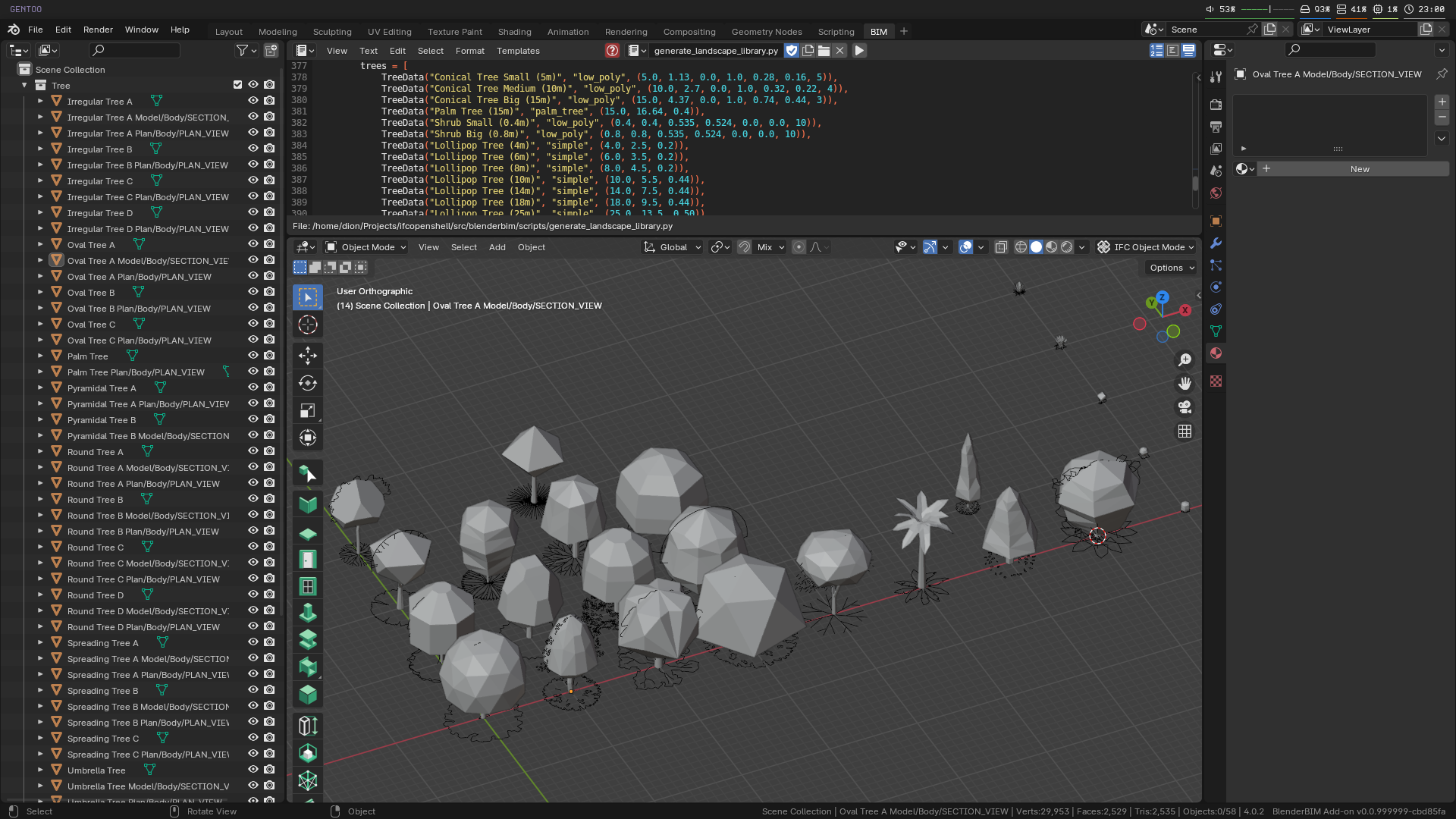Click the BIM explore cube-cursor tool
1456x819 pixels.
coord(307,473)
